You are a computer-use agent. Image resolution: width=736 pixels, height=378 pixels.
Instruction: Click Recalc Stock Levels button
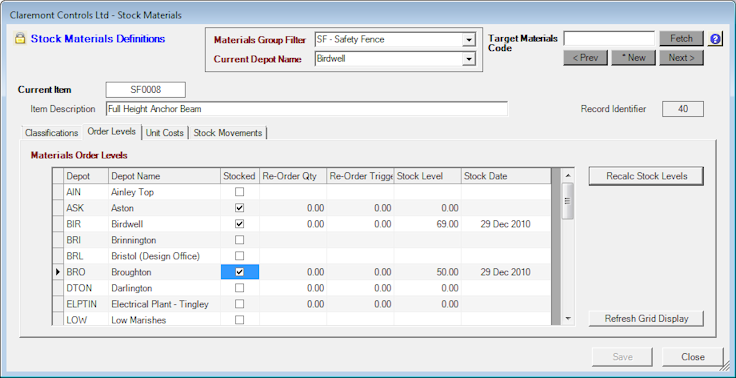click(646, 176)
